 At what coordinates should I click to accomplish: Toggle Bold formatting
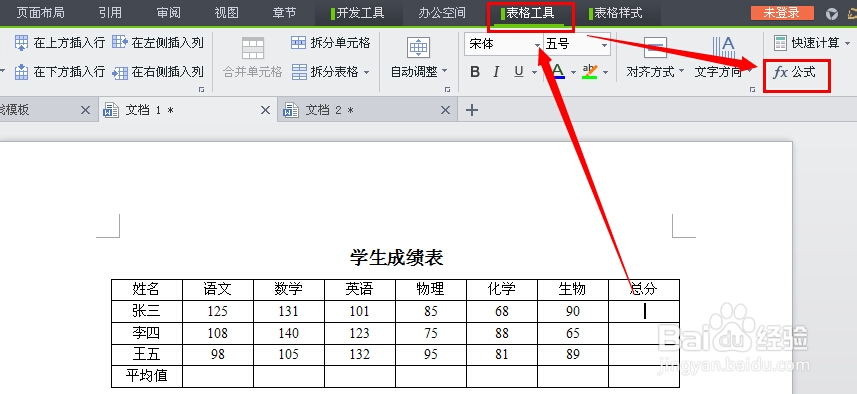click(475, 72)
